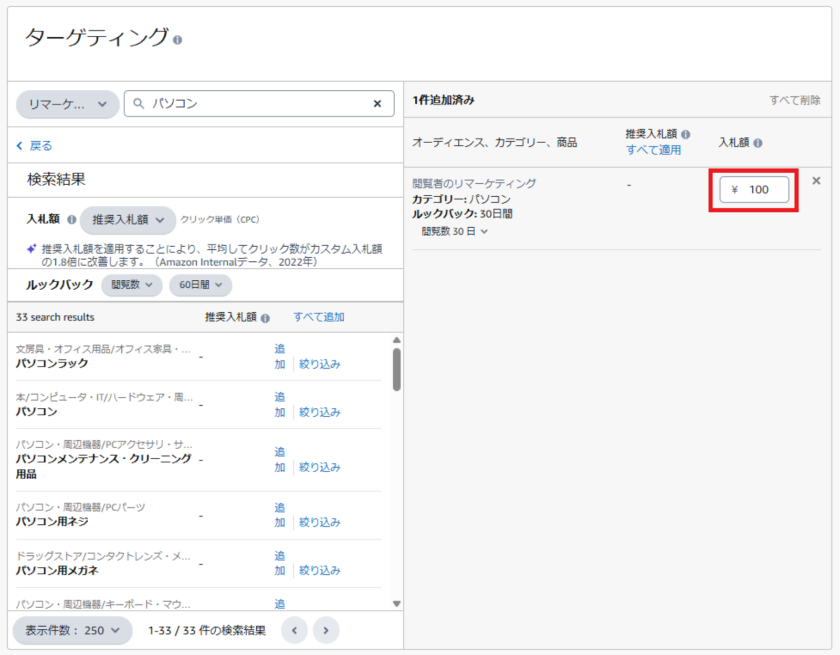Open 表示件数: 250 page size dropdown
The width and height of the screenshot is (840, 655).
(x=72, y=630)
